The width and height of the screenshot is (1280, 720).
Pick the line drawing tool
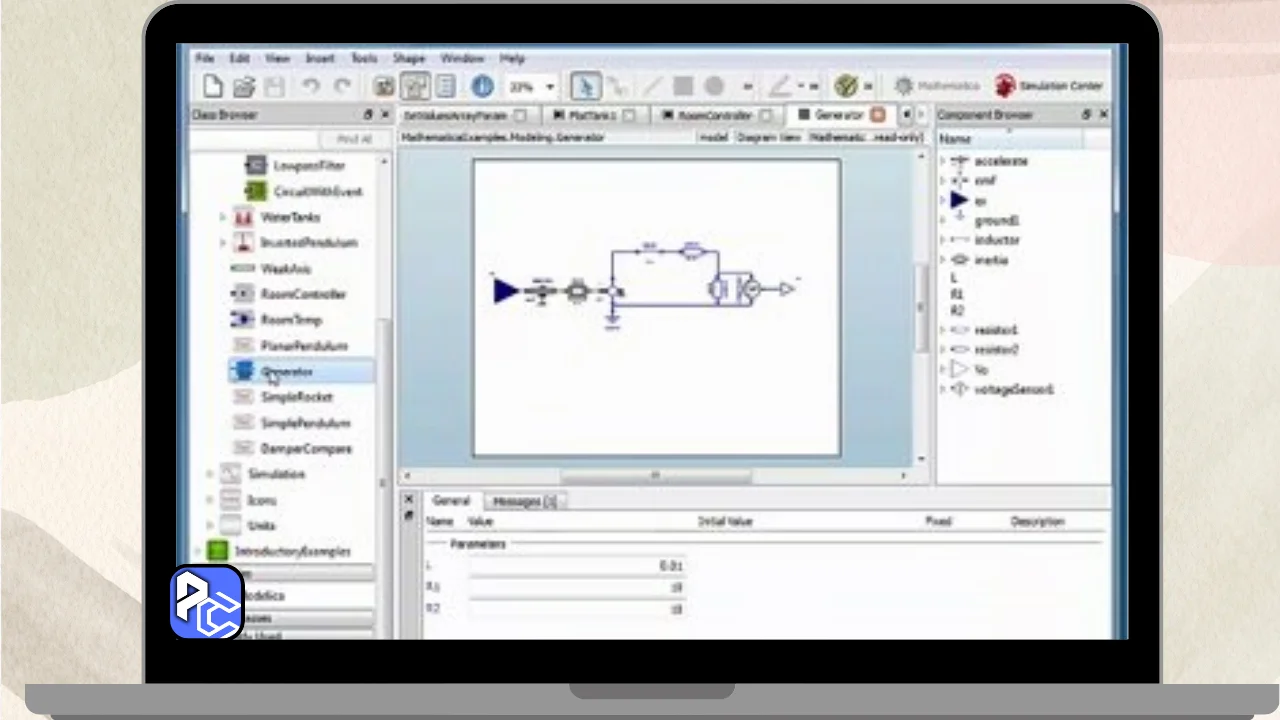651,87
